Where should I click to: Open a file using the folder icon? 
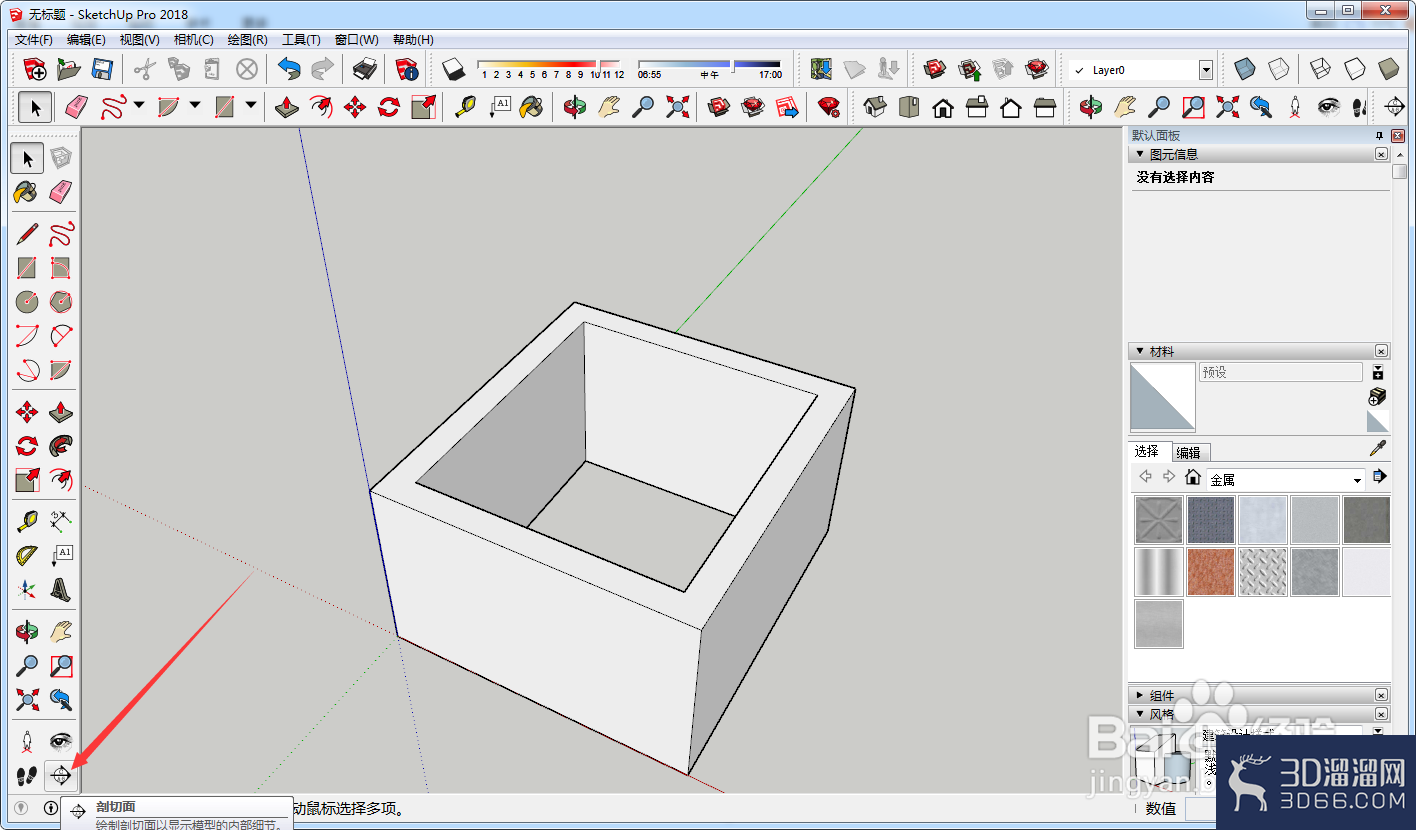pyautogui.click(x=69, y=69)
